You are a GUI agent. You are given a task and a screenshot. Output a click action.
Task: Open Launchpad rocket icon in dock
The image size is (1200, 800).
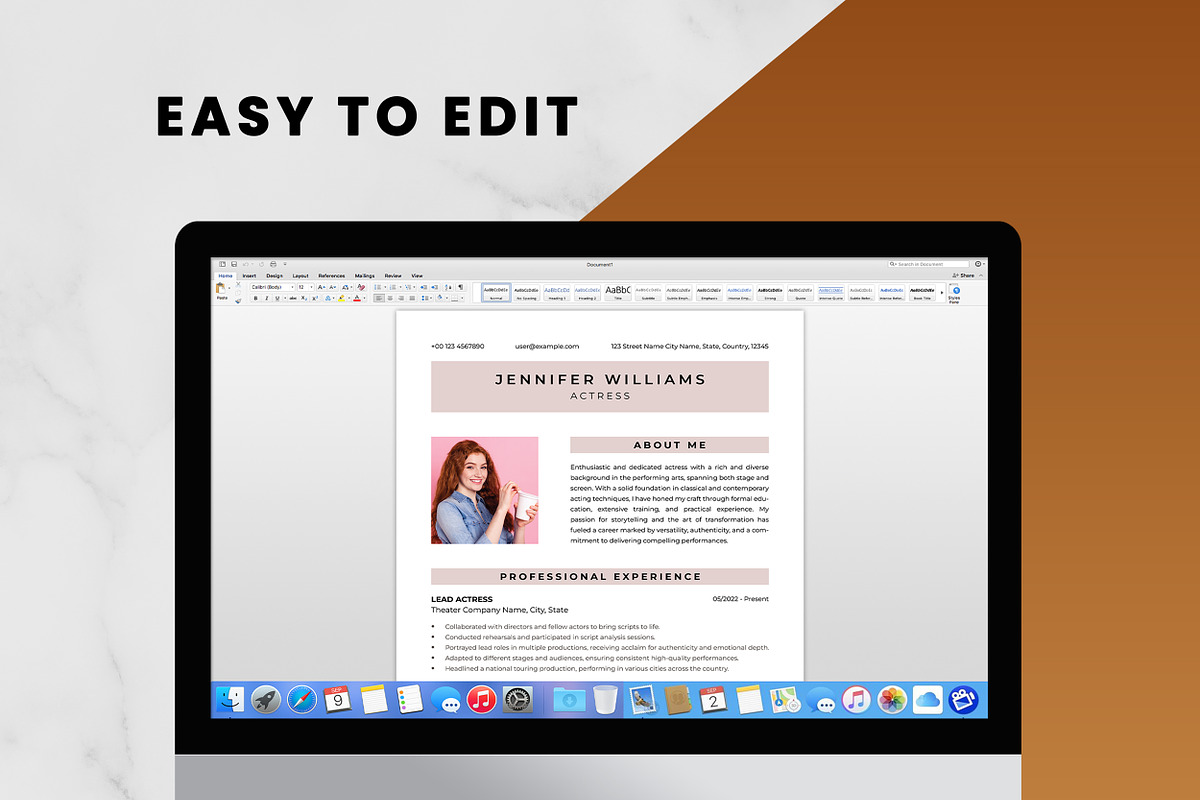pos(265,700)
